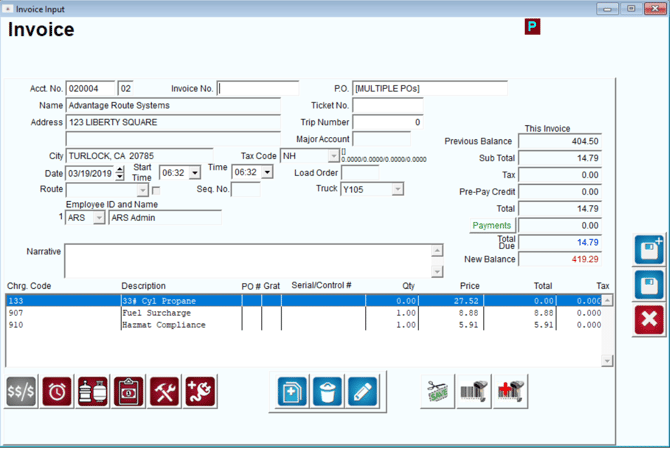Viewport: 670px width, 449px height.
Task: Click the 8.88 price of Fuel Surcharge
Action: tap(468, 313)
